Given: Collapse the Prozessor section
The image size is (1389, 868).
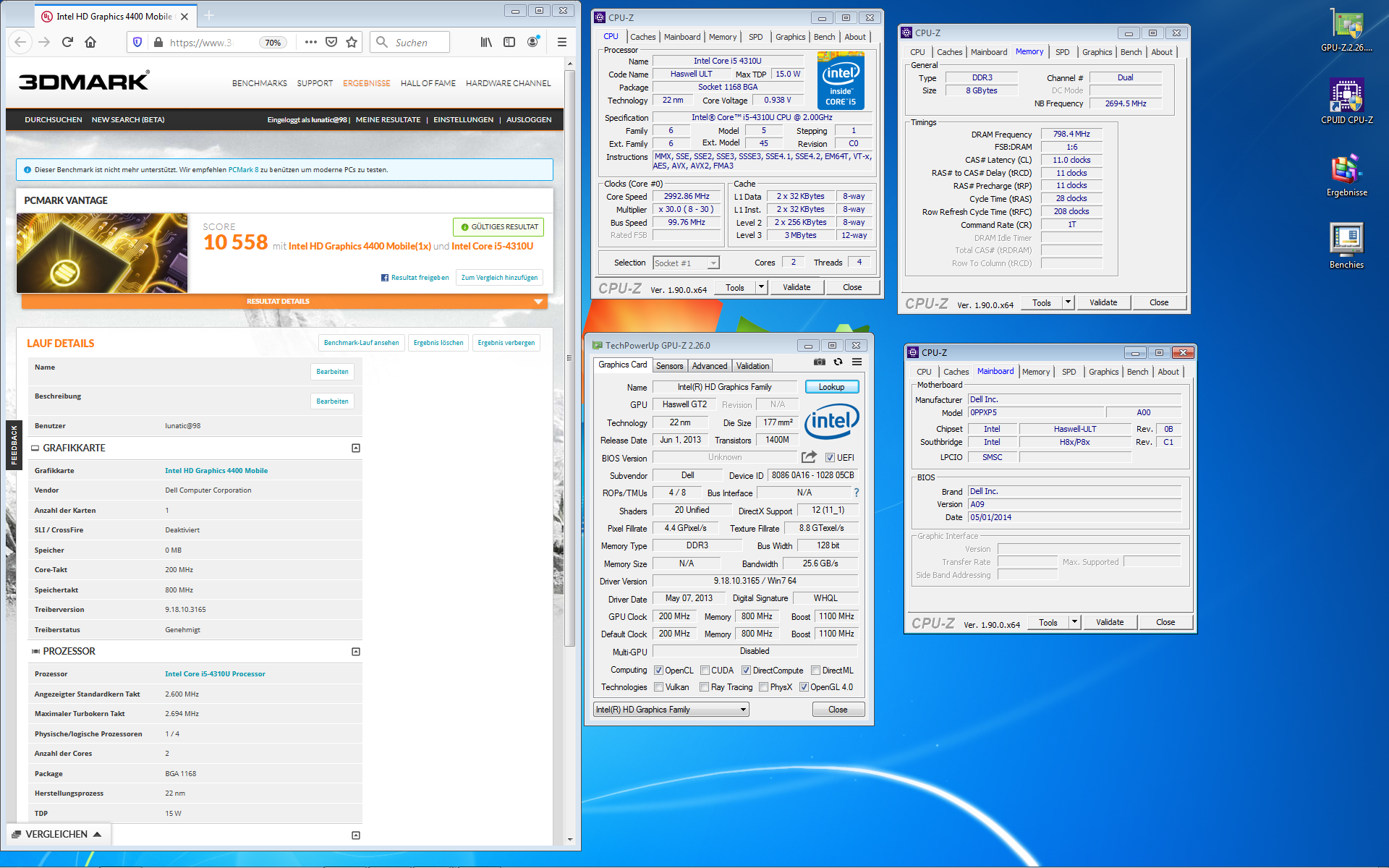Looking at the screenshot, I should pos(356,652).
